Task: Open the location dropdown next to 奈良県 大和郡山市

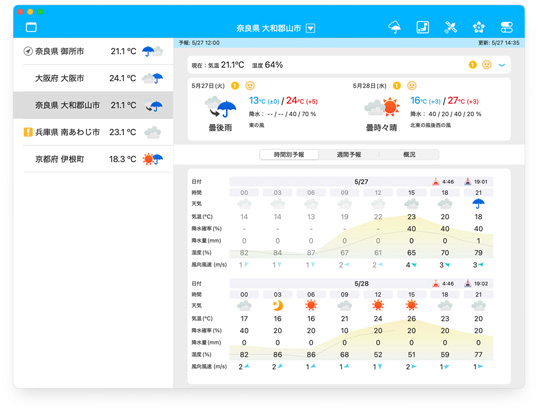Action: pos(311,28)
